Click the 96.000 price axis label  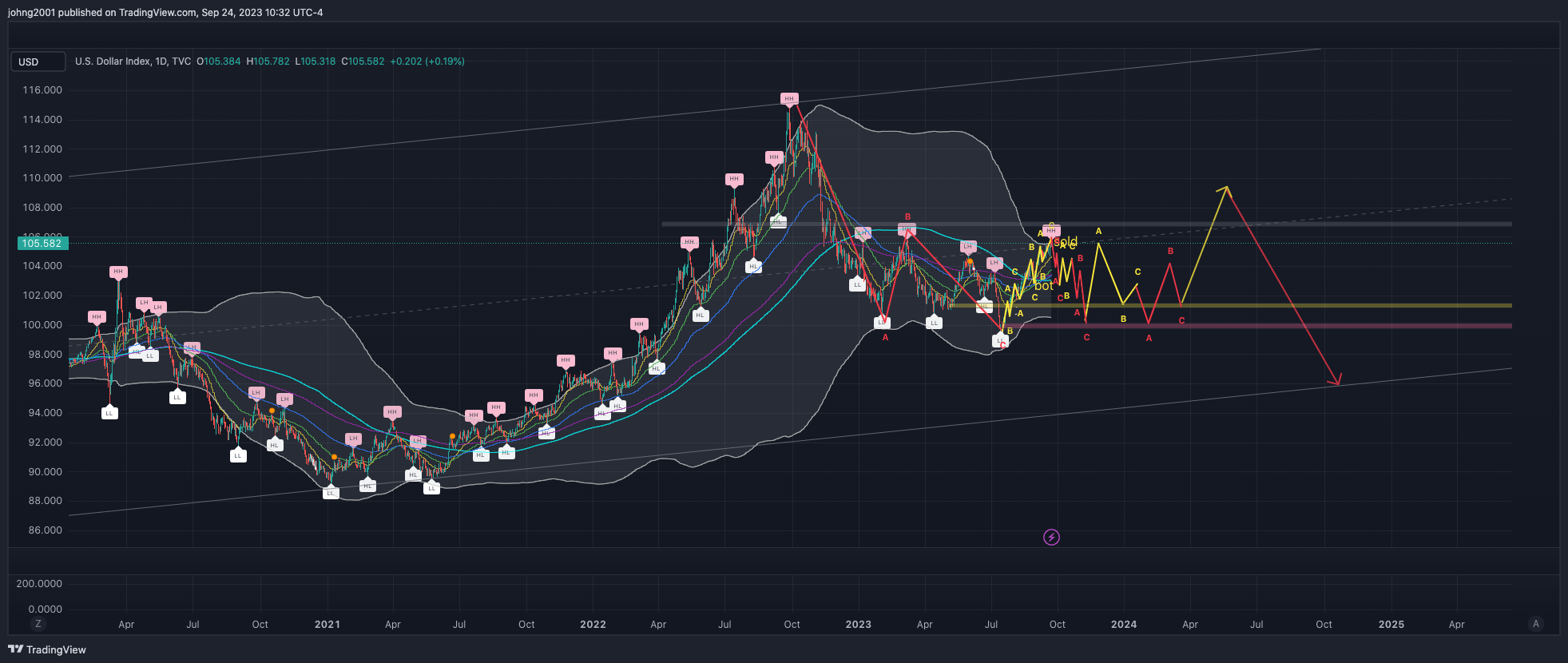click(45, 383)
